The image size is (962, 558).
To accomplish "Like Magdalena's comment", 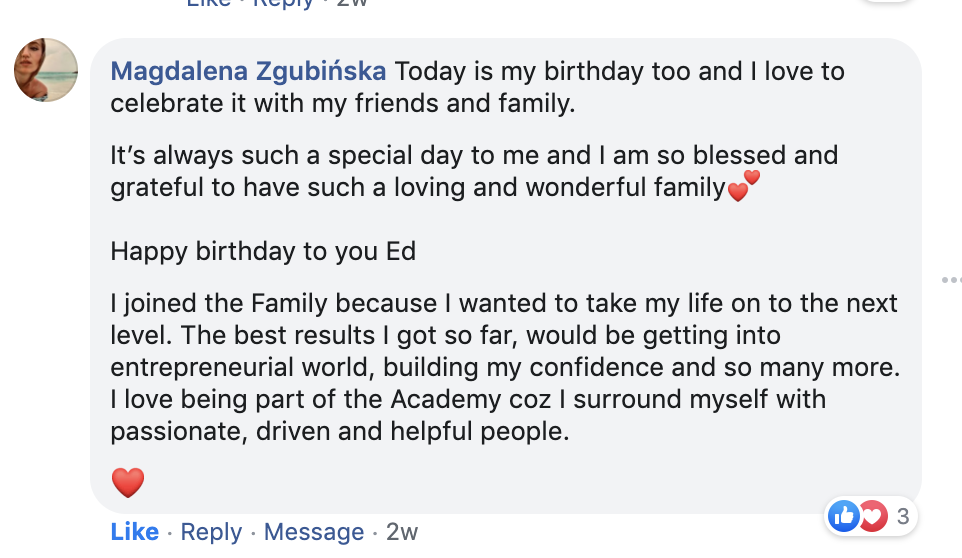I will tap(135, 532).
